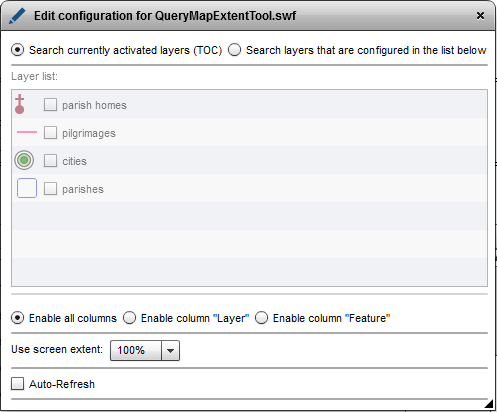This screenshot has width=497, height=412.
Task: Check the parishes layer checkbox
Action: click(x=50, y=189)
